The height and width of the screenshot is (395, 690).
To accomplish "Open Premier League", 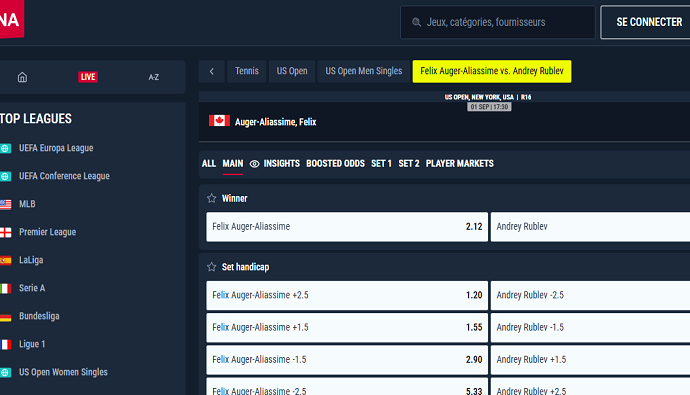I will (48, 232).
